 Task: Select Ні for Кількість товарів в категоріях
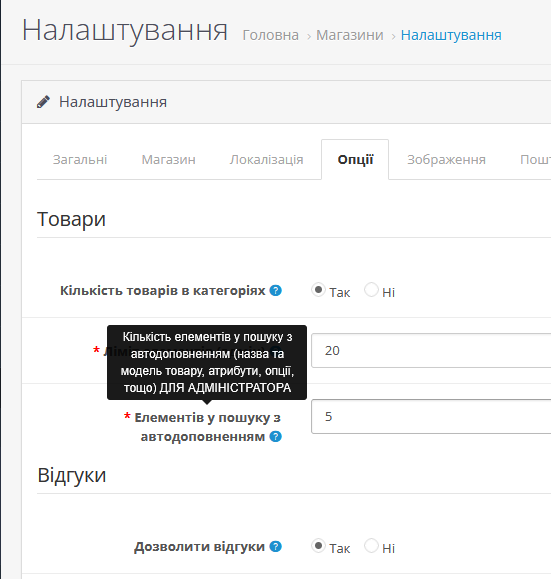click(x=371, y=290)
